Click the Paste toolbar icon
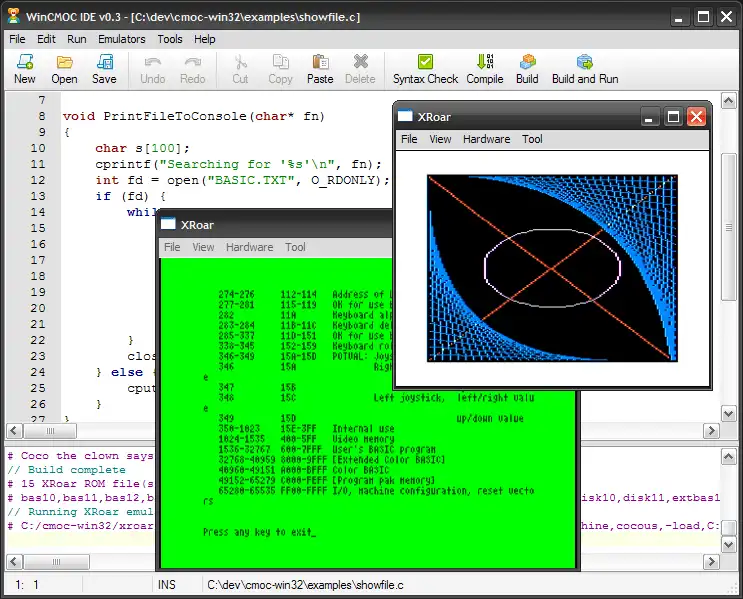 320,68
